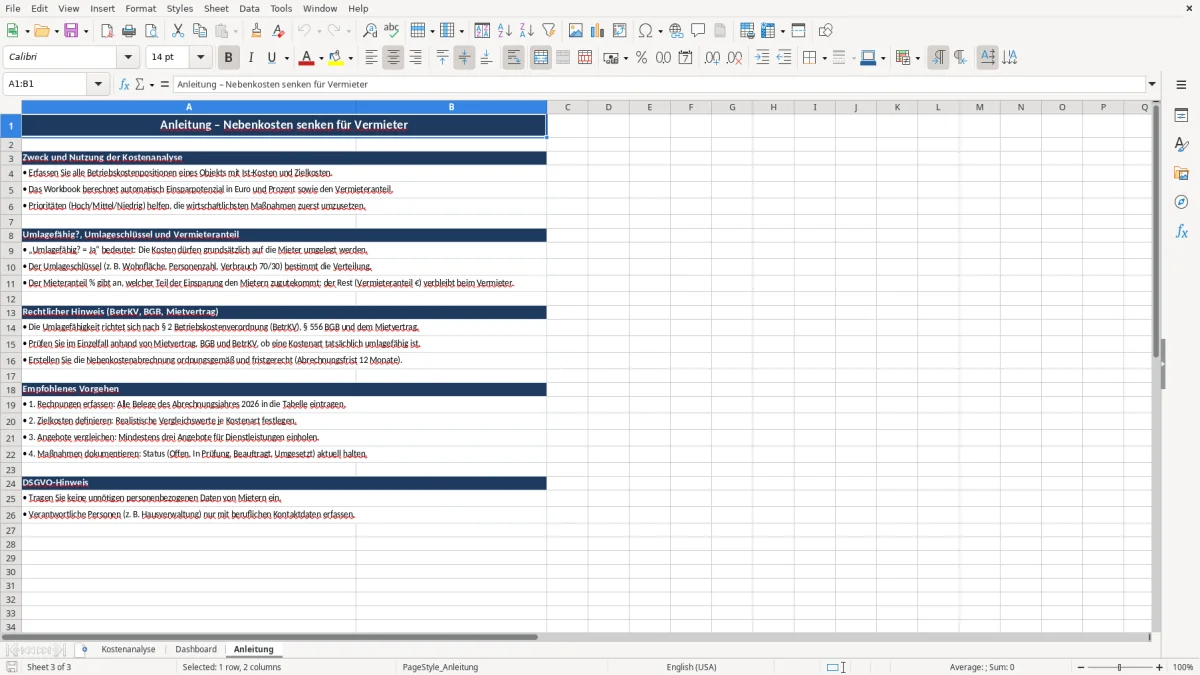Click the 100% zoom level

point(1183,667)
